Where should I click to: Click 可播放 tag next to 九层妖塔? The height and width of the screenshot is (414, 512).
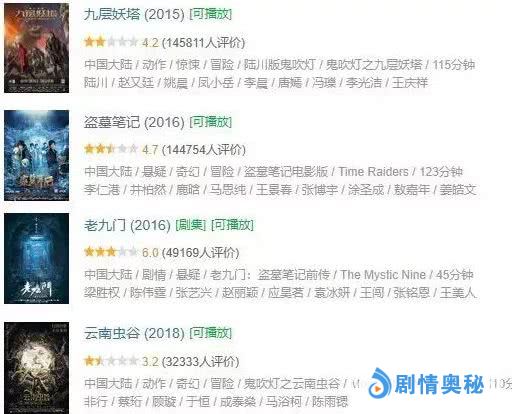(211, 14)
